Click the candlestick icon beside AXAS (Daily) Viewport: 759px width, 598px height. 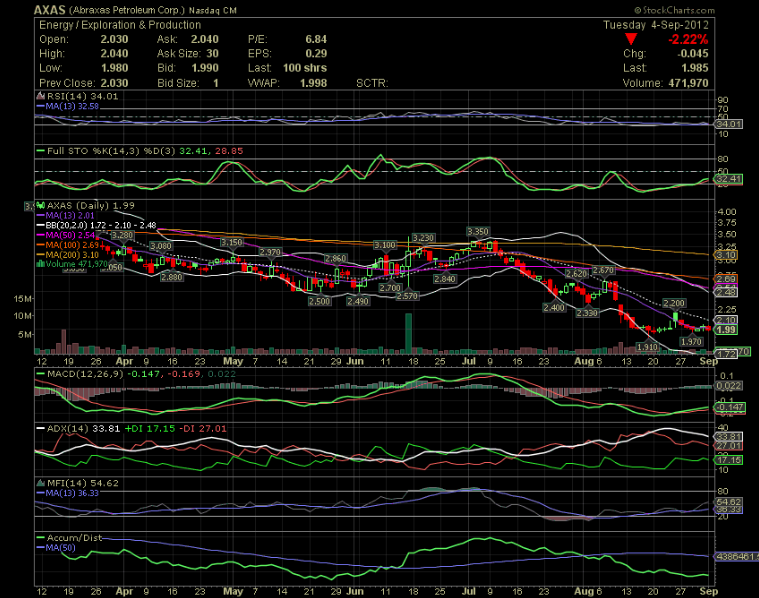(41, 205)
